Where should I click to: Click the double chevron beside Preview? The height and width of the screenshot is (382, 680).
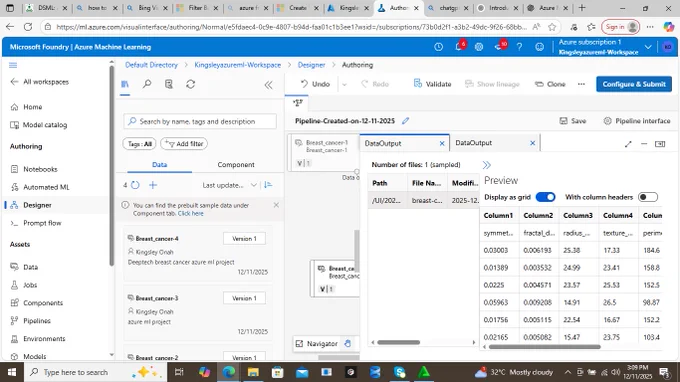pos(487,165)
